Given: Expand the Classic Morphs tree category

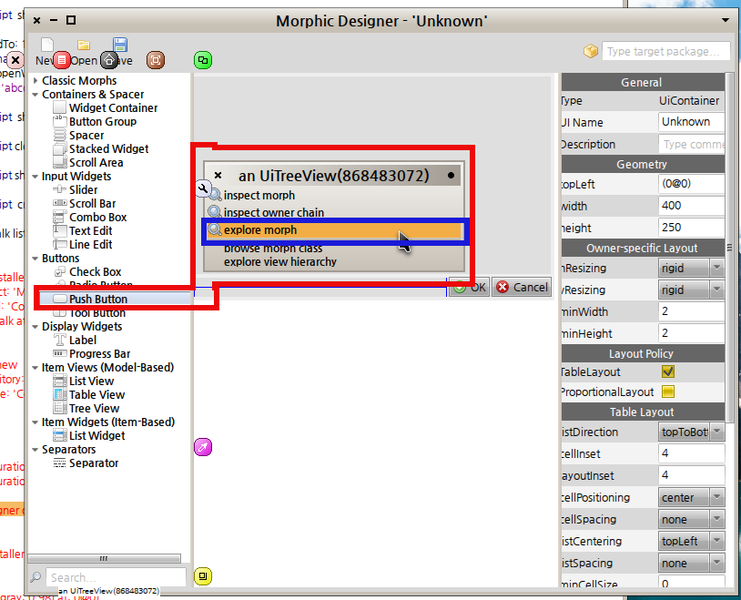Looking at the screenshot, I should point(36,81).
